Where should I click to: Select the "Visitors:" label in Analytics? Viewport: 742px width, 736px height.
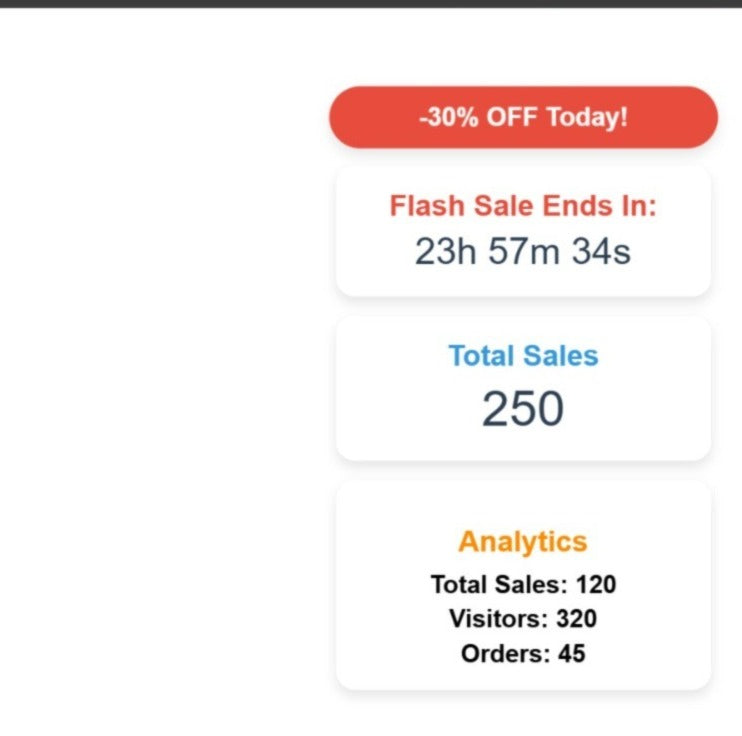click(498, 619)
